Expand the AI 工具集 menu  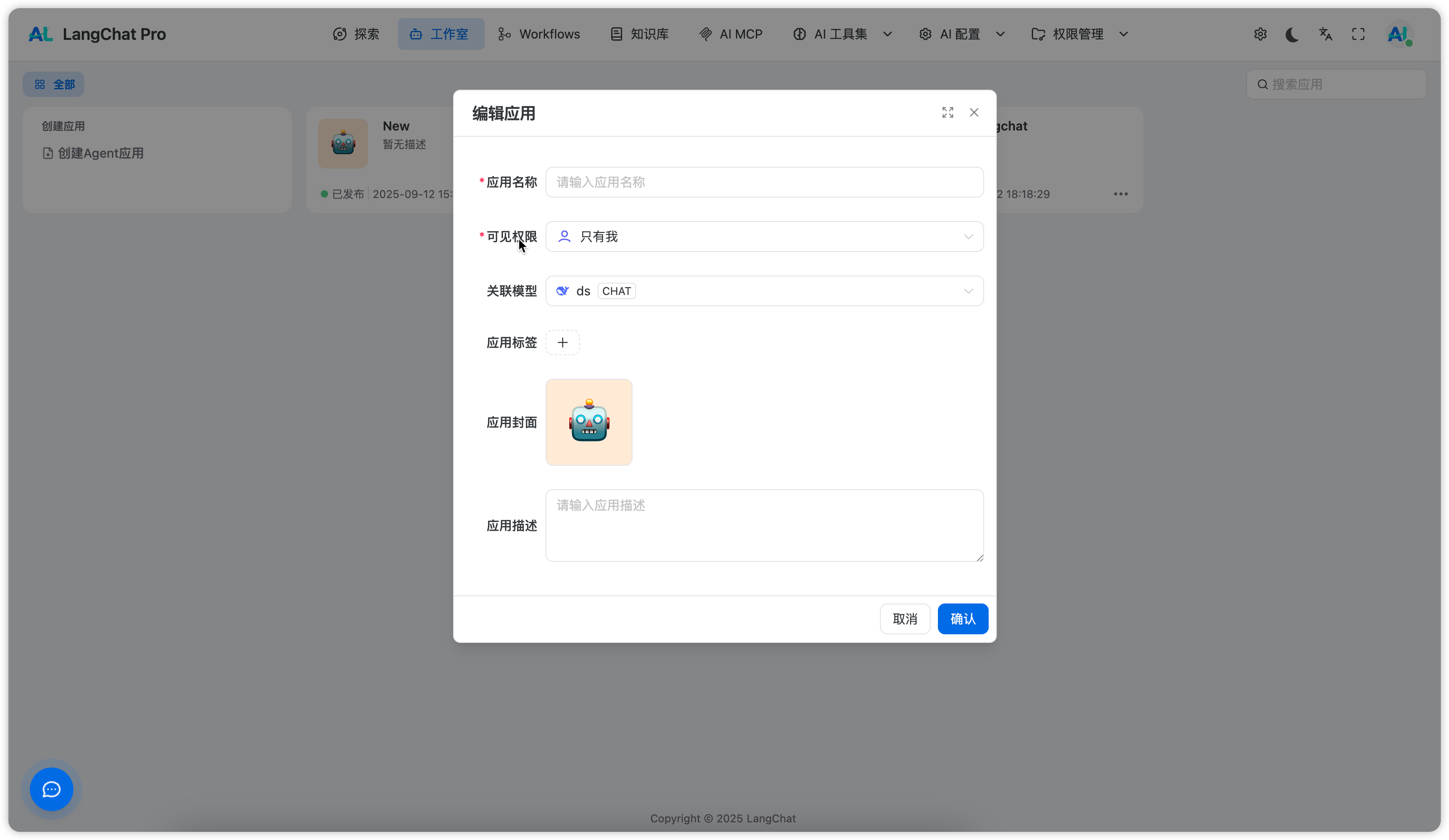842,34
